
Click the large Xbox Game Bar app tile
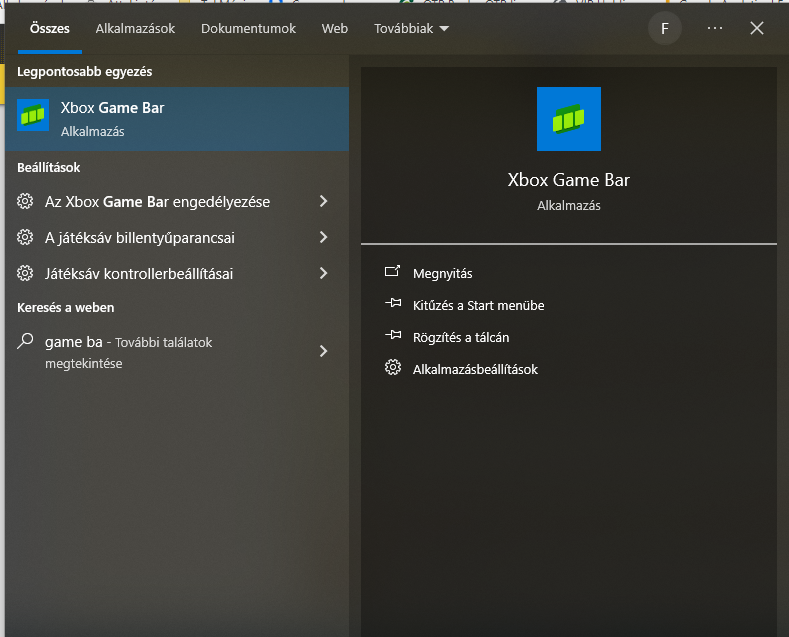point(569,119)
